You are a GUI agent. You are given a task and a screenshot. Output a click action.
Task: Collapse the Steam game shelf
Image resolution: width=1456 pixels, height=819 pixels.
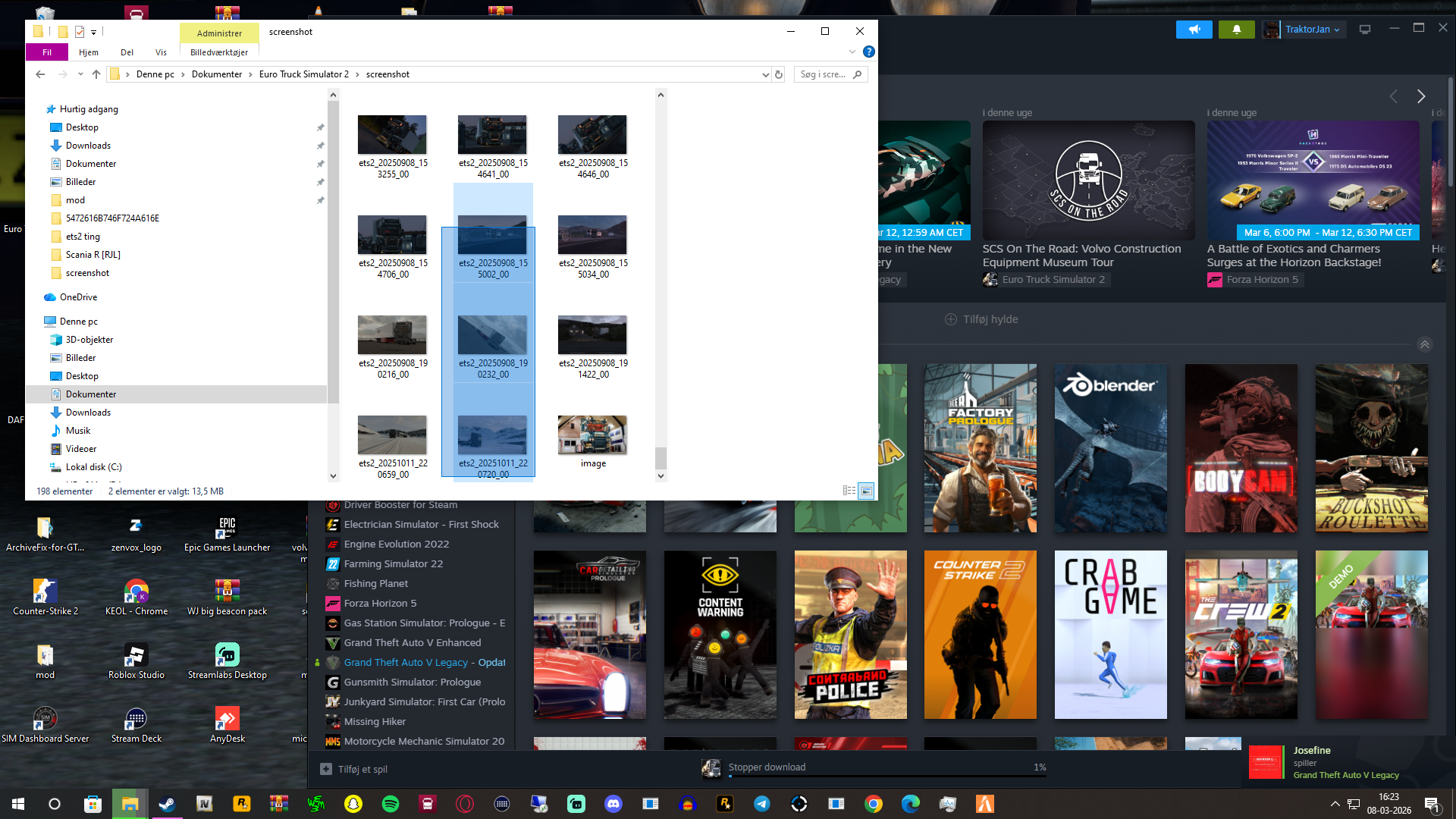click(1425, 345)
